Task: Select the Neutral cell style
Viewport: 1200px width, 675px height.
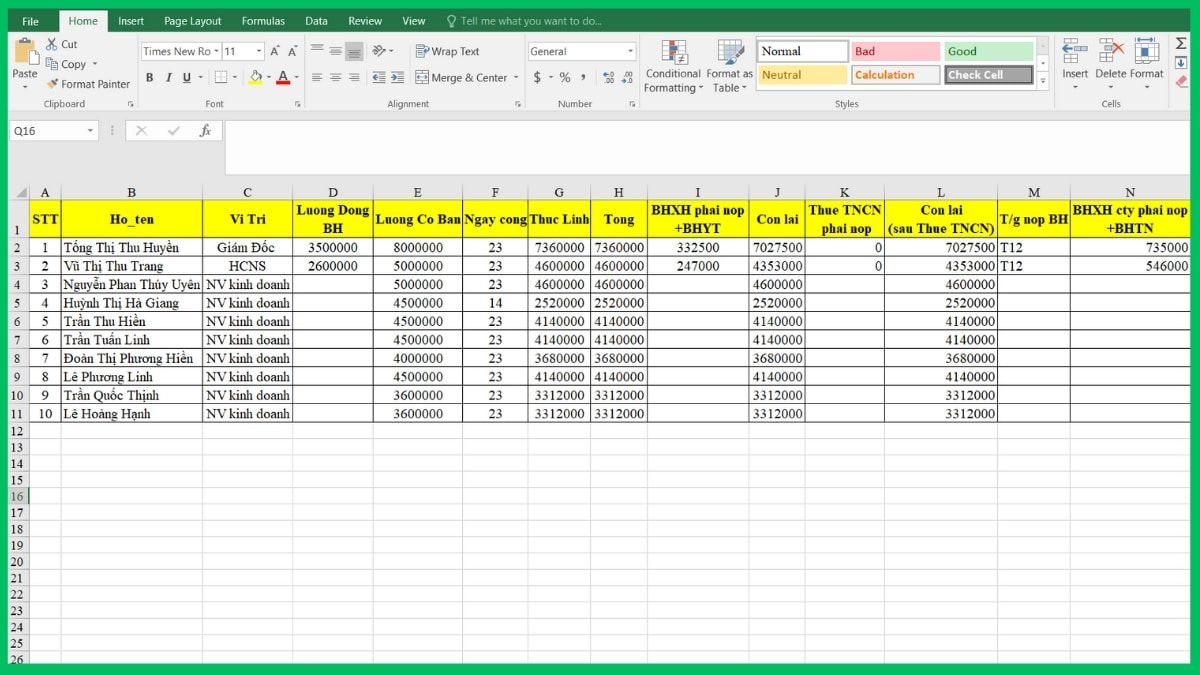Action: pos(801,74)
